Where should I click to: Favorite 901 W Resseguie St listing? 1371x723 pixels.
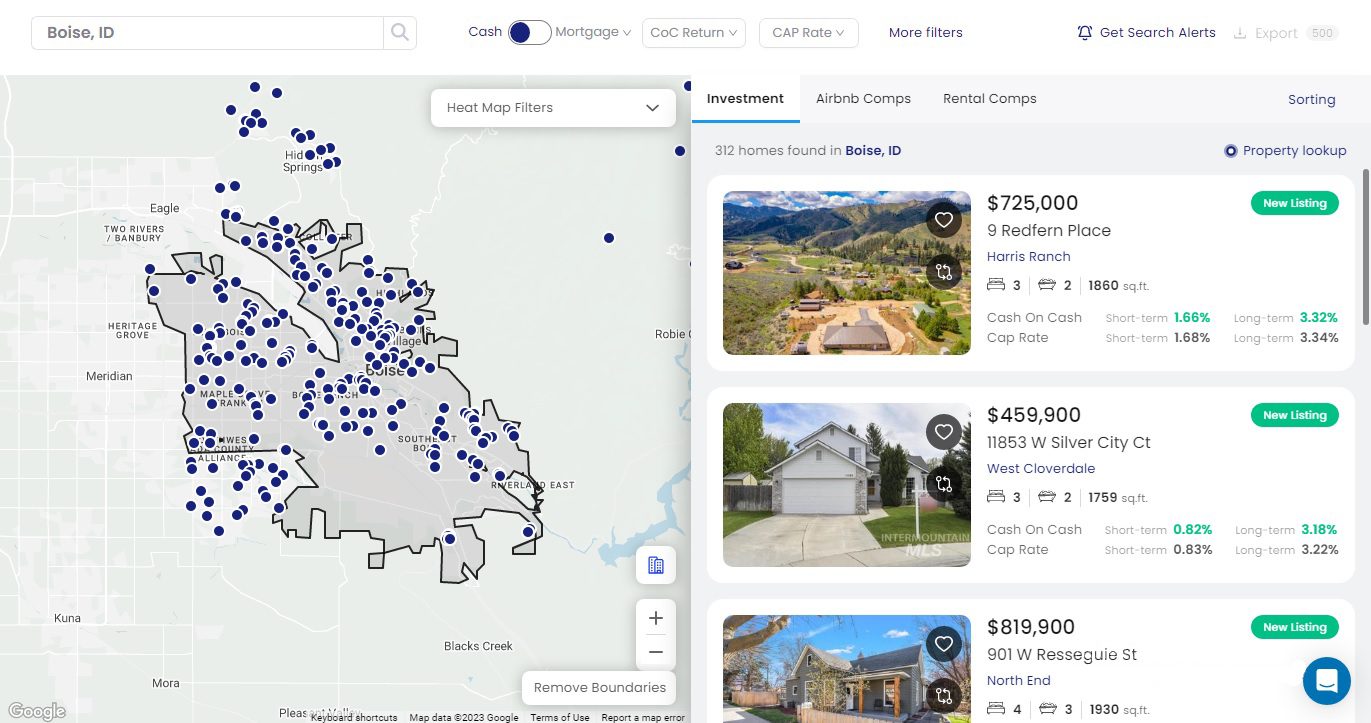[x=943, y=643]
